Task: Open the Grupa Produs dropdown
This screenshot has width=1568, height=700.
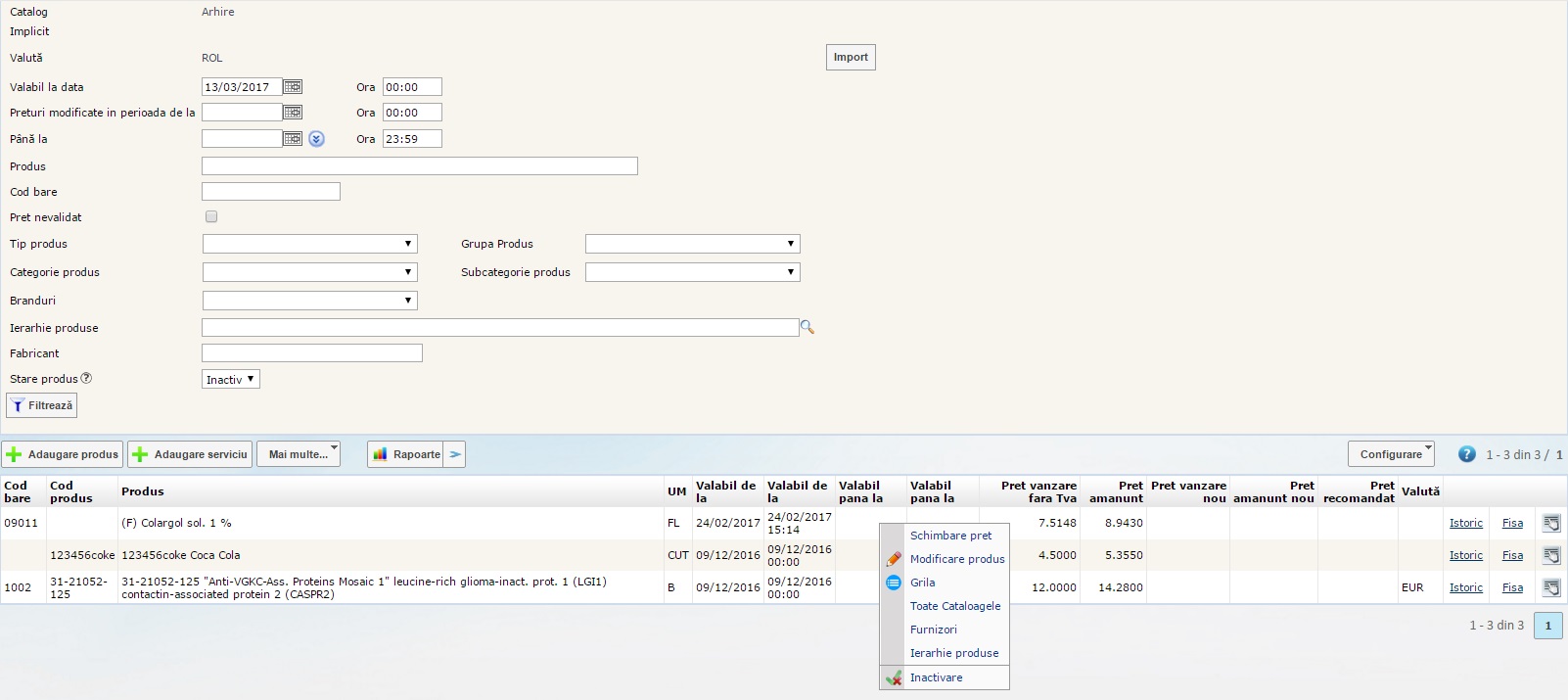Action: coord(692,244)
